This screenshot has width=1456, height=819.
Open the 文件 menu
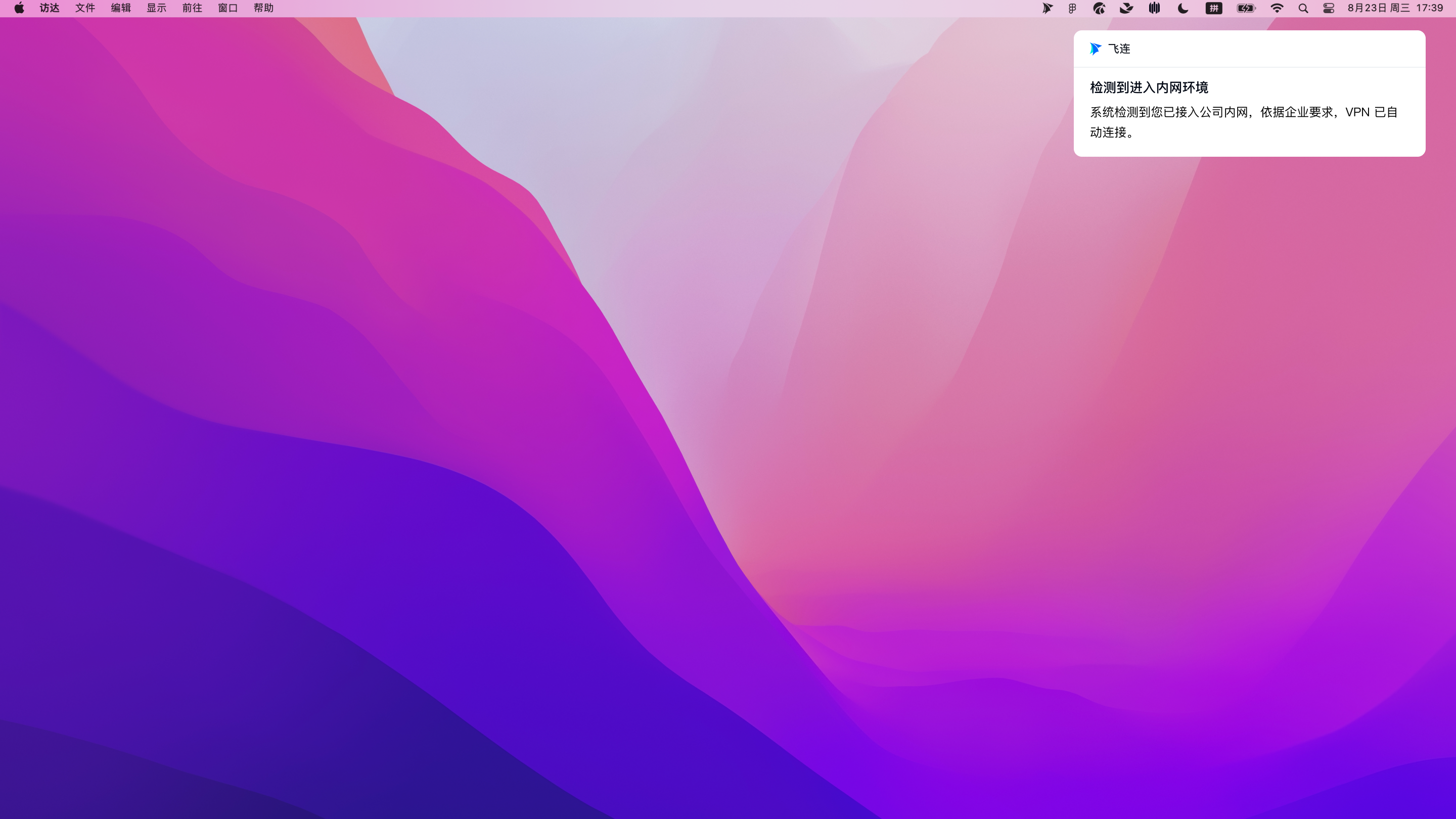pos(85,8)
